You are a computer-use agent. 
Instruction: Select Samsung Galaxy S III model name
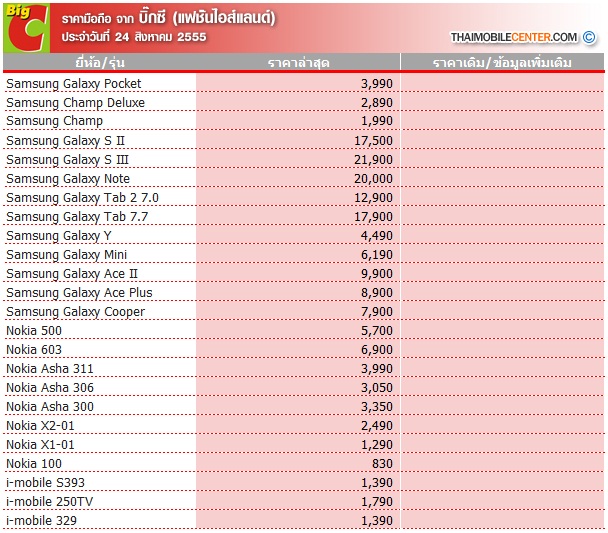(x=67, y=160)
